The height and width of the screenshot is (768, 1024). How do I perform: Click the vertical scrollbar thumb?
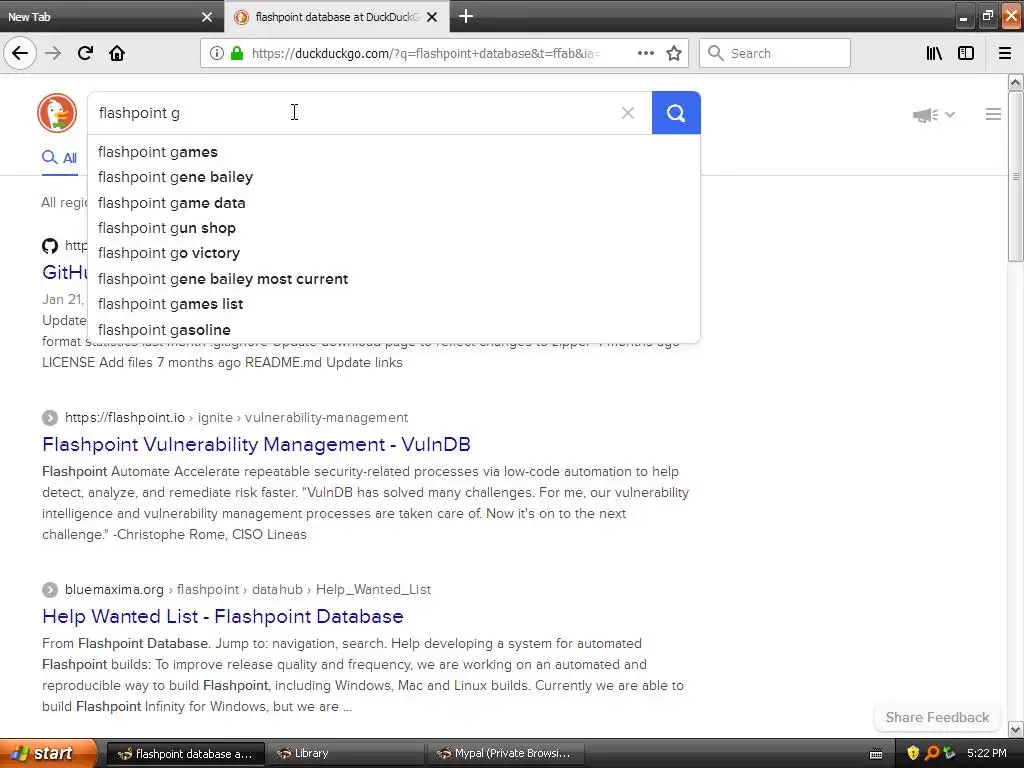click(x=1015, y=176)
